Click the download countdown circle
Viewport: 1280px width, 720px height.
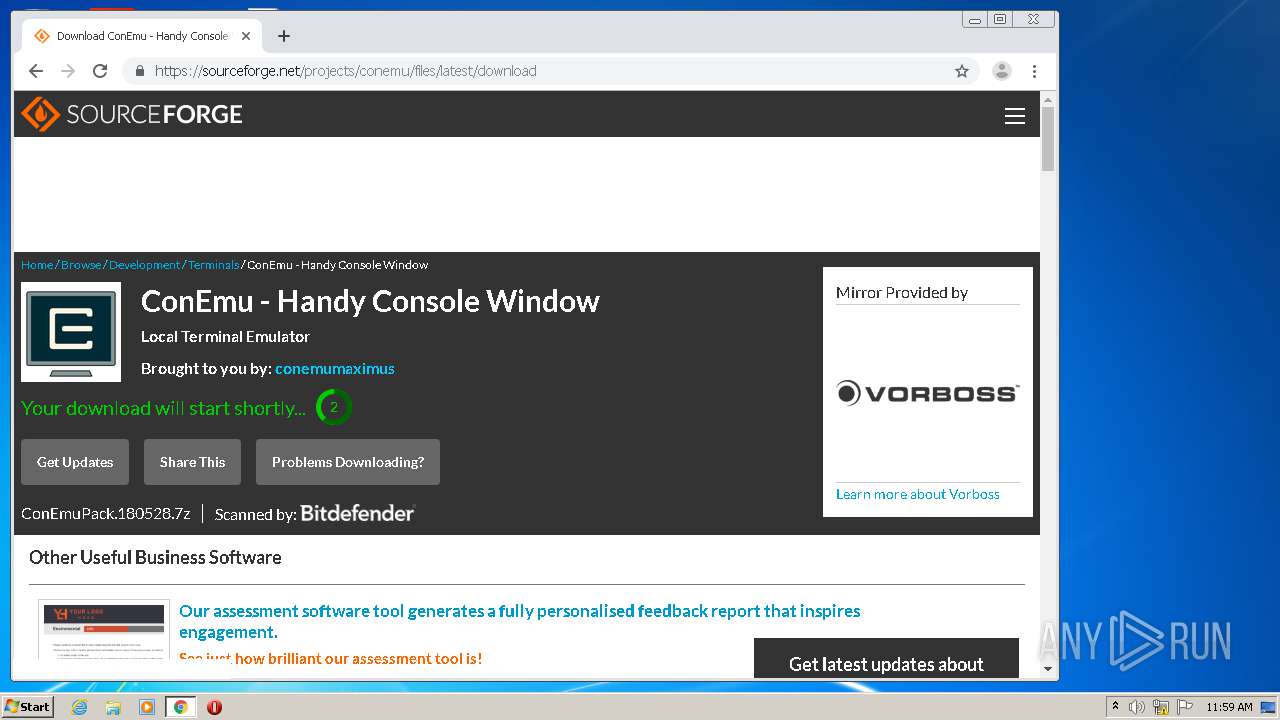click(334, 408)
